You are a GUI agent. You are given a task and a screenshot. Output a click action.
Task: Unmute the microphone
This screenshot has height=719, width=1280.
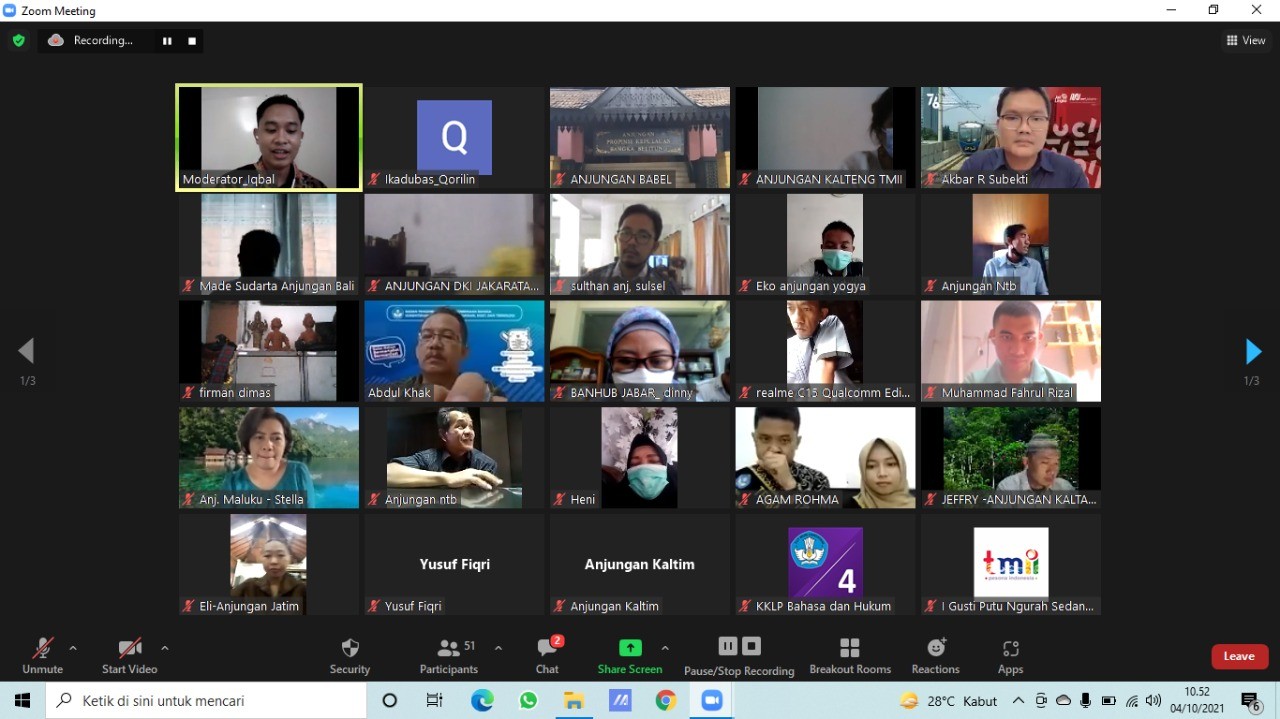coord(42,655)
